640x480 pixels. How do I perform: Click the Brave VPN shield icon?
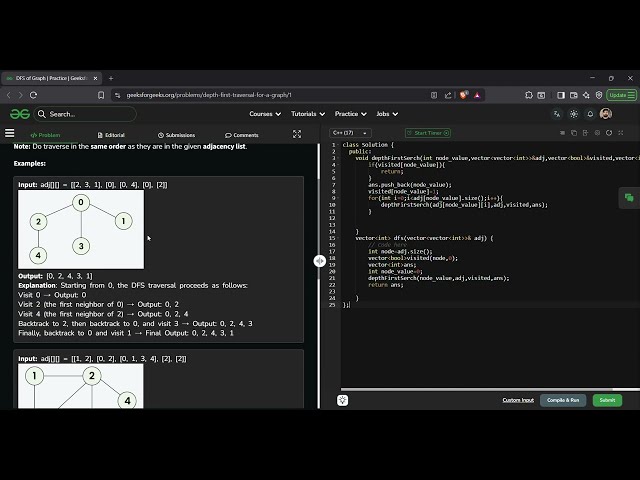click(x=599, y=95)
